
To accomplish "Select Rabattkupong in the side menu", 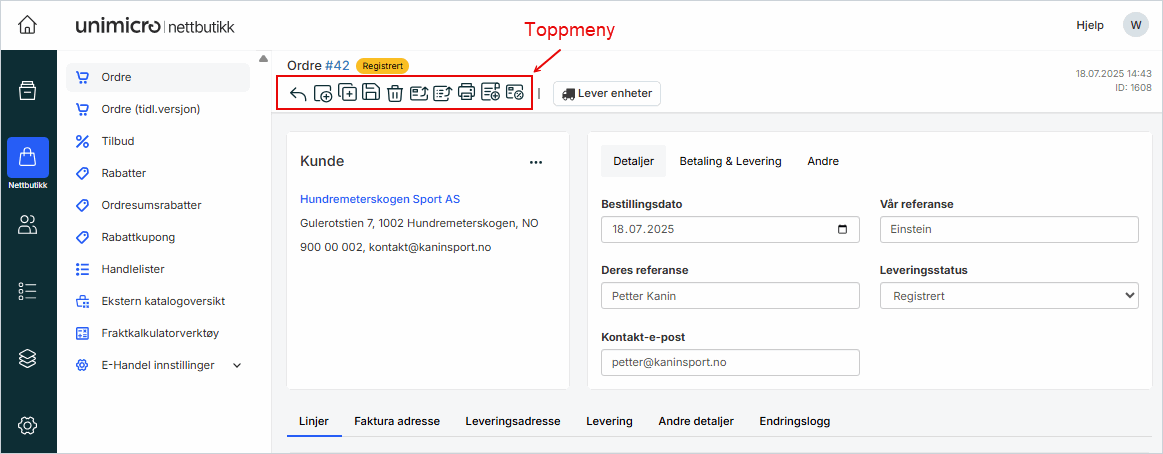I will 138,237.
